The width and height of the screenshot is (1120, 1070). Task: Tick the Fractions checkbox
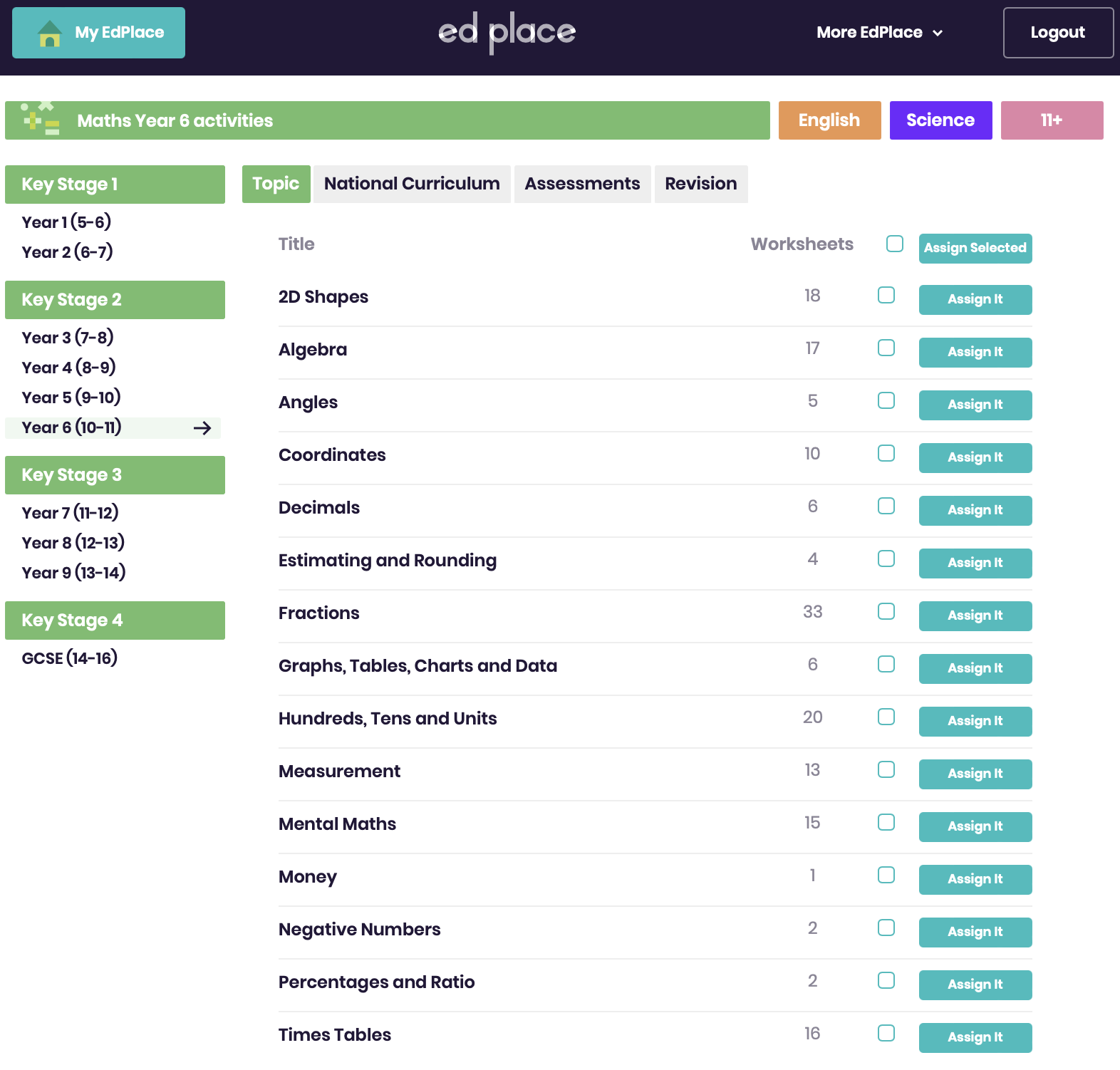[x=886, y=611]
